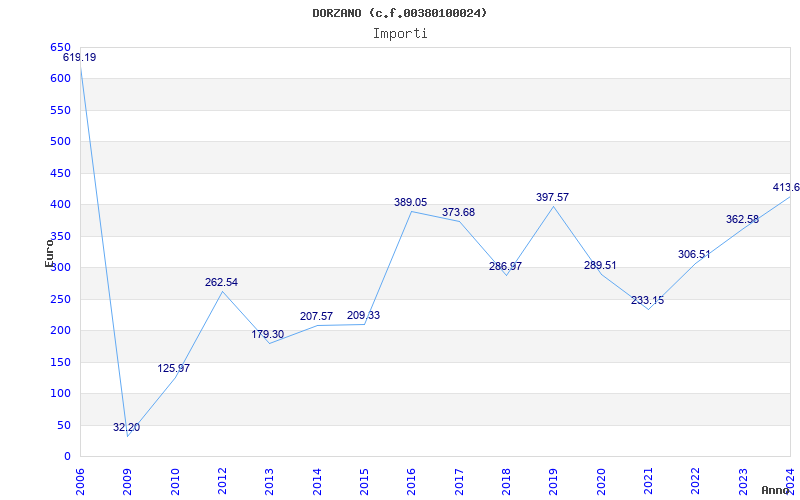Click the x-axis year 2019
This screenshot has width=800, height=500.
pyautogui.click(x=553, y=482)
